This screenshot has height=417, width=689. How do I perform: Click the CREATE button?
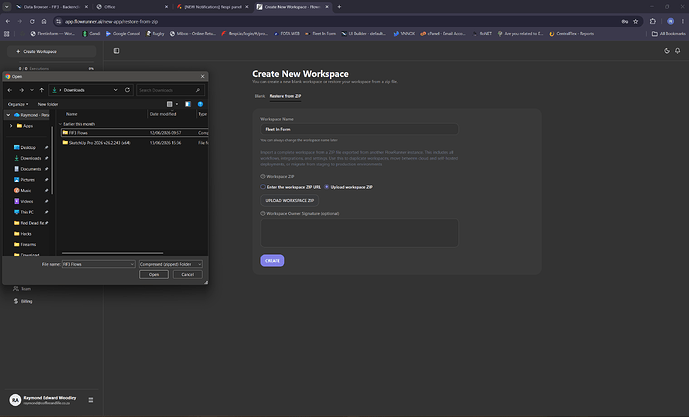(272, 261)
